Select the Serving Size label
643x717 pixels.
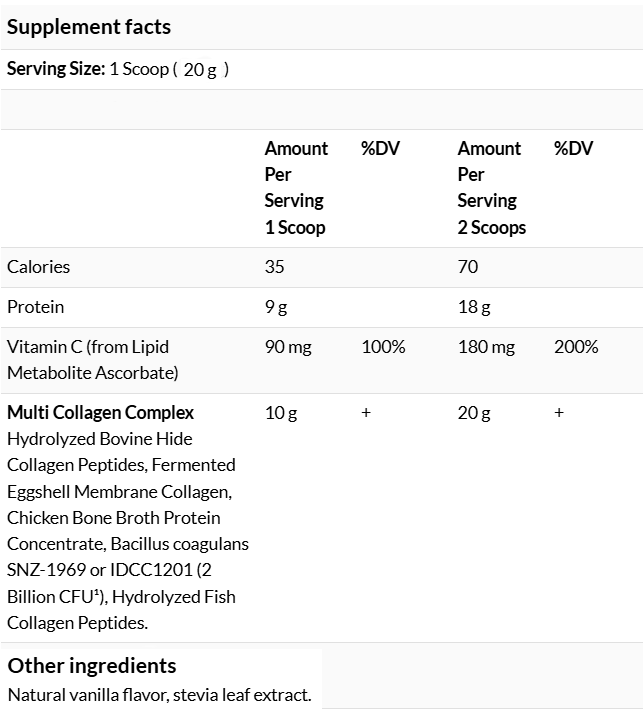click(56, 69)
